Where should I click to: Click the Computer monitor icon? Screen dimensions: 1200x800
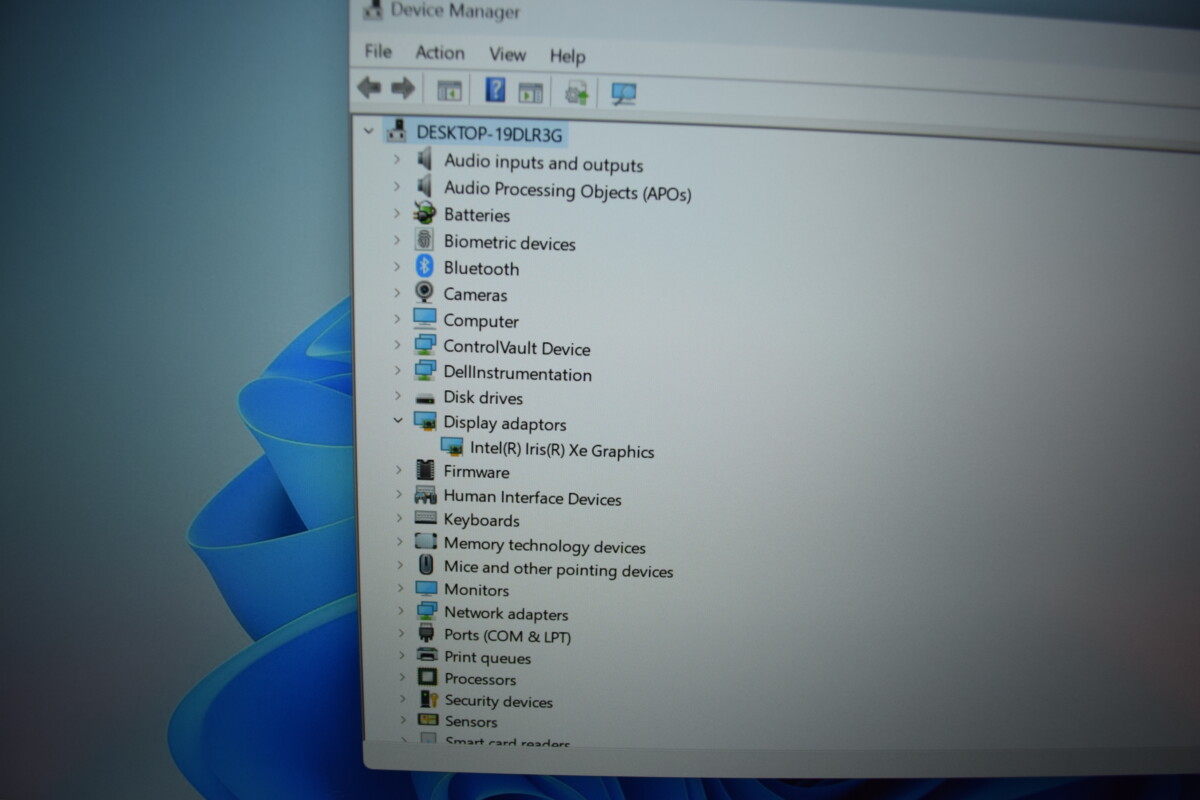tap(425, 319)
